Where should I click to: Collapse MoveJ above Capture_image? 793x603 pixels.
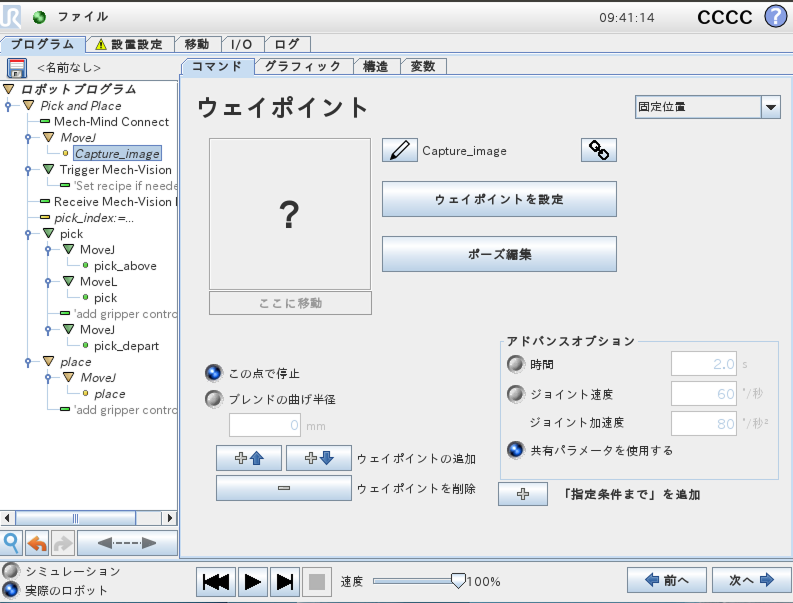[x=49, y=137]
